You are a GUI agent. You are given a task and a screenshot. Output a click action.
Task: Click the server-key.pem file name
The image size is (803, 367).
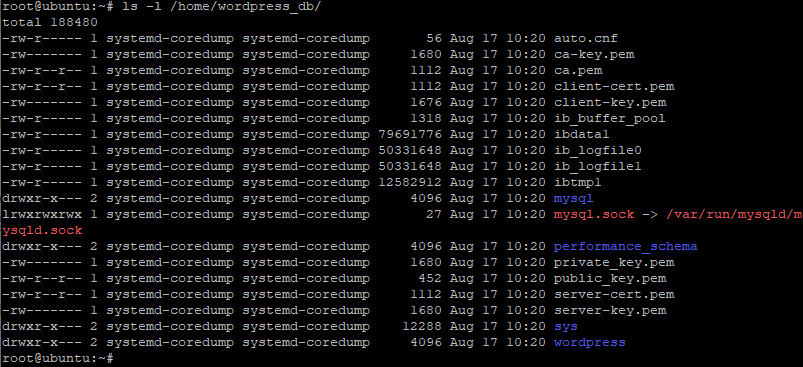click(x=610, y=310)
